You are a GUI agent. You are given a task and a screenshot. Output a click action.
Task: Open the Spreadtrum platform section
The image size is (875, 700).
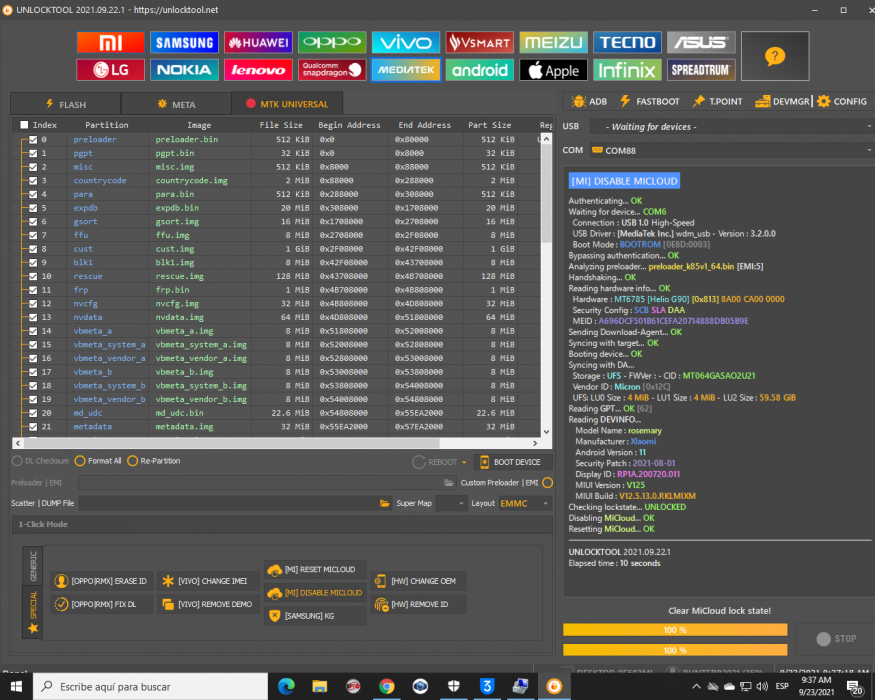(701, 70)
